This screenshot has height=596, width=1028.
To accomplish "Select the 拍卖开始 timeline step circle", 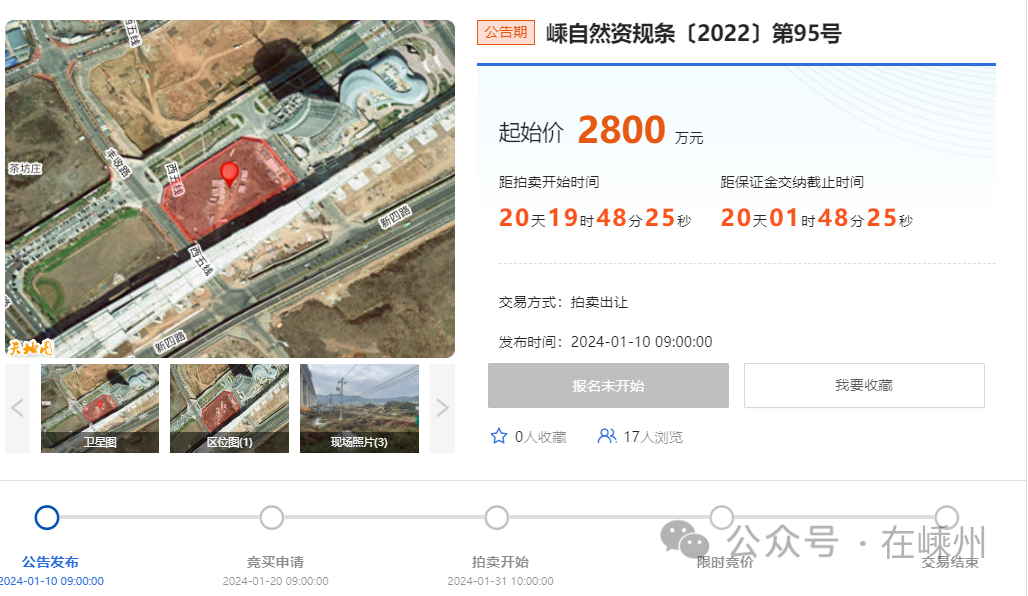I will tap(497, 517).
